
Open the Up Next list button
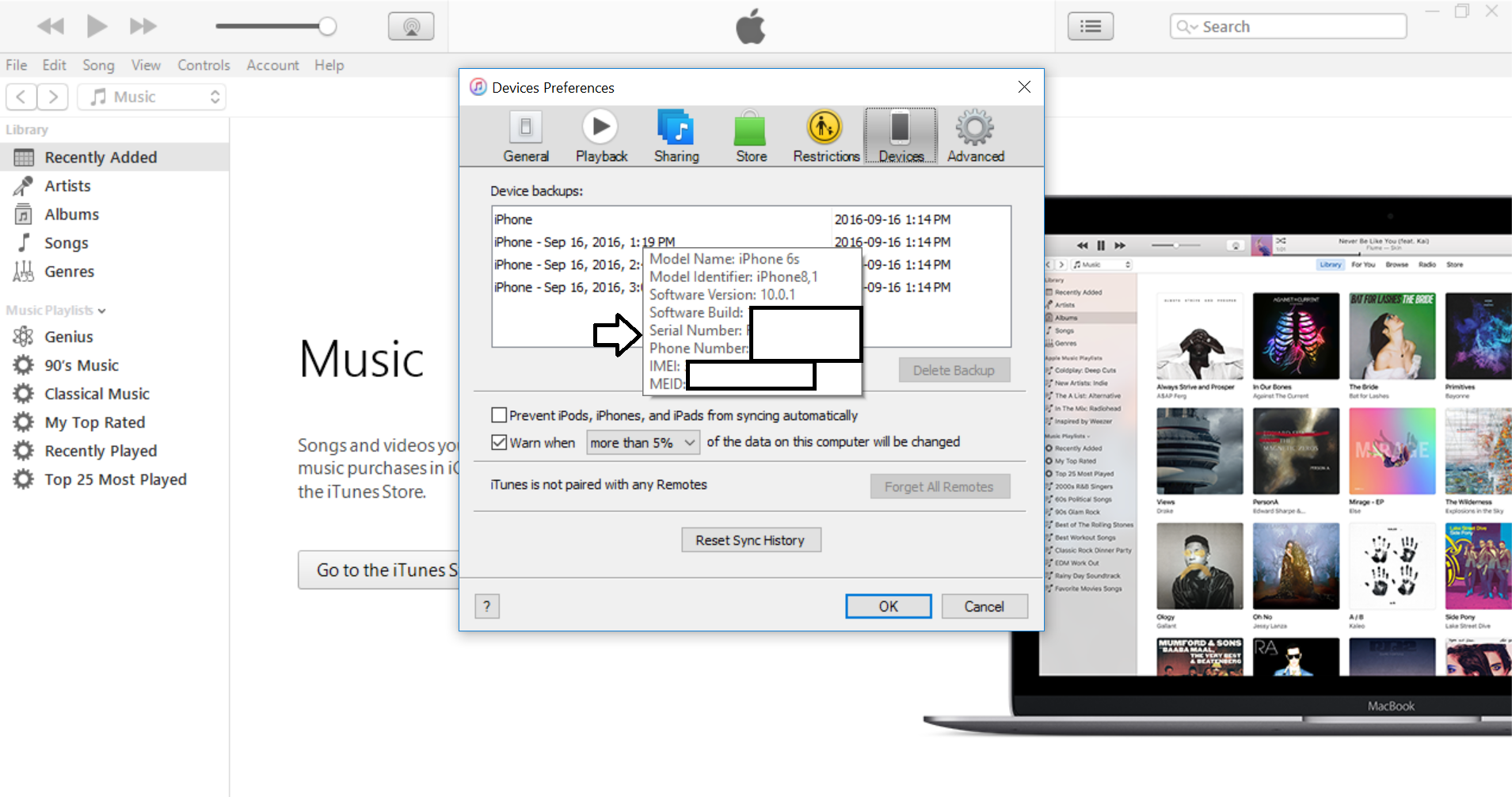(1091, 26)
